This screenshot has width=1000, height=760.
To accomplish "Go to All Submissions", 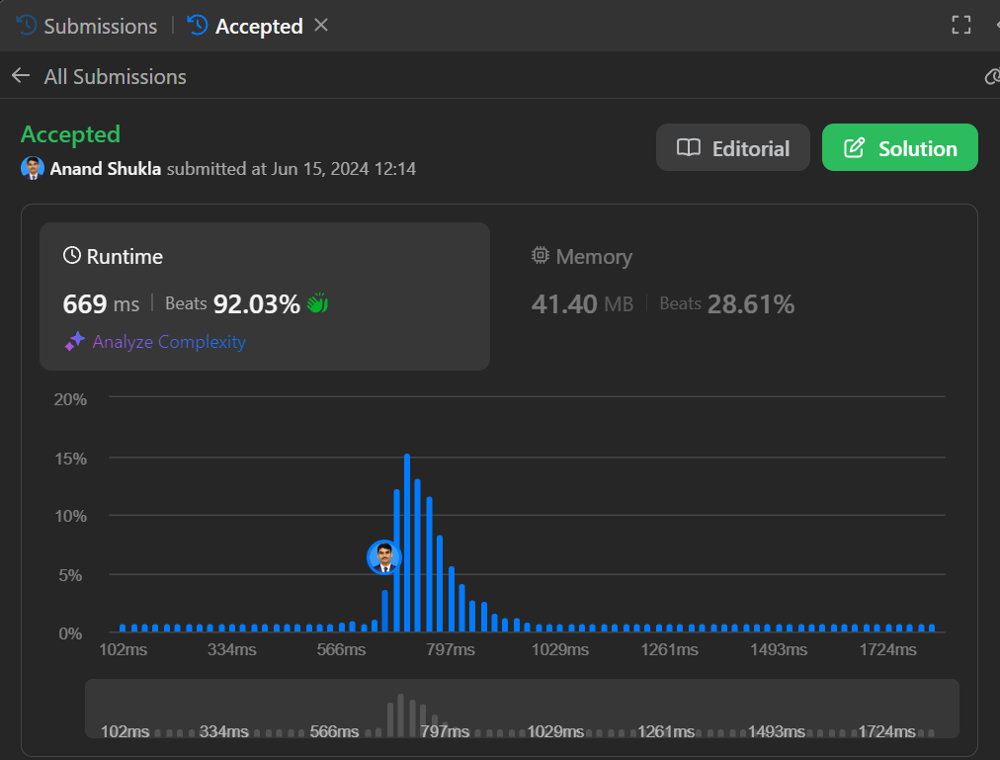I will [x=115, y=77].
